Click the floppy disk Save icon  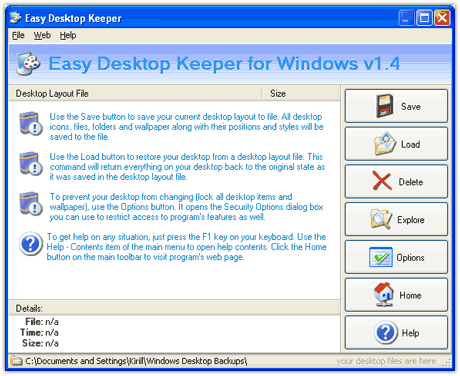pyautogui.click(x=385, y=106)
